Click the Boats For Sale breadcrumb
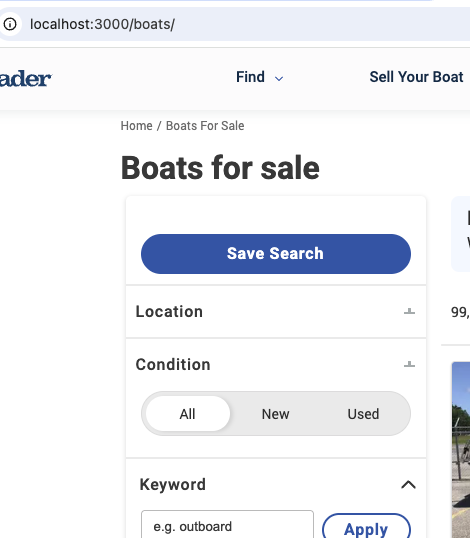The height and width of the screenshot is (538, 470). click(x=205, y=126)
